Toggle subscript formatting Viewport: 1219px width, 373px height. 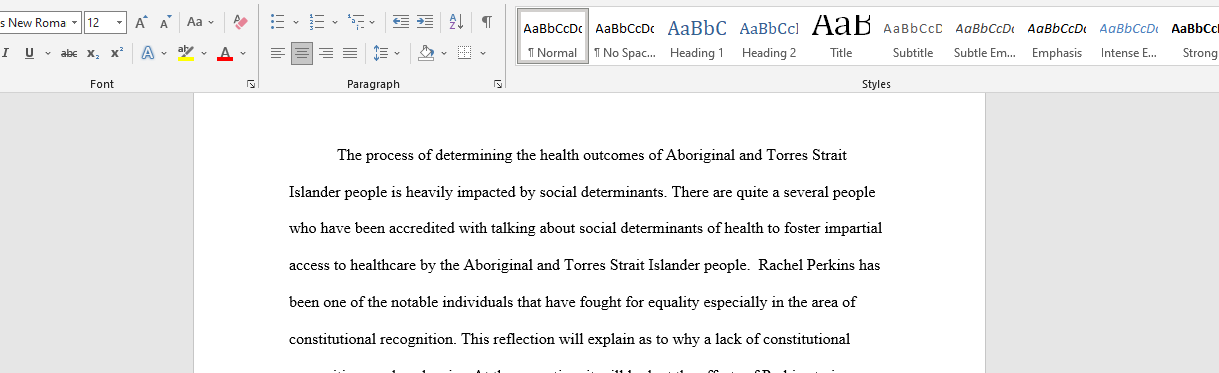93,53
